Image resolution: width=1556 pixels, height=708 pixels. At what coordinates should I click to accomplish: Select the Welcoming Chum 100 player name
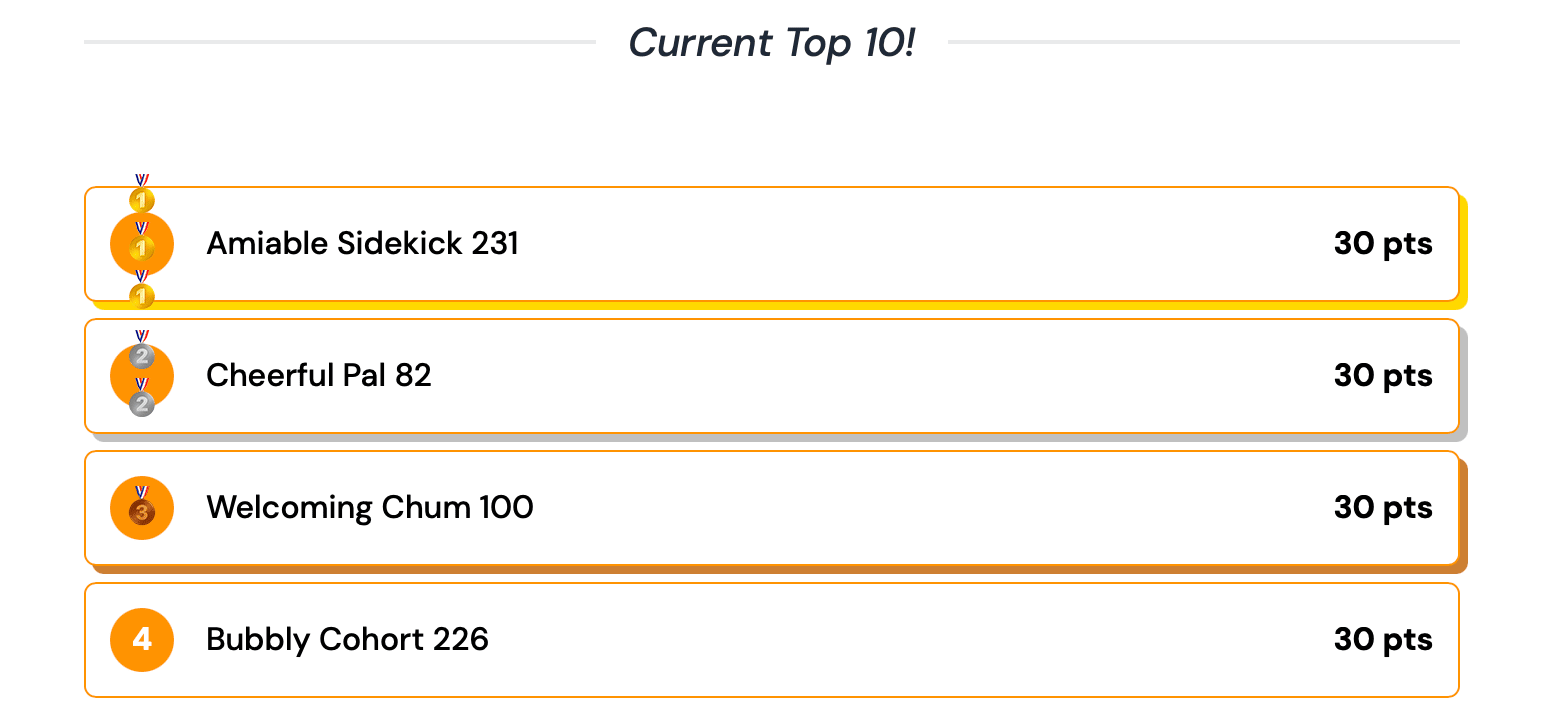(370, 507)
